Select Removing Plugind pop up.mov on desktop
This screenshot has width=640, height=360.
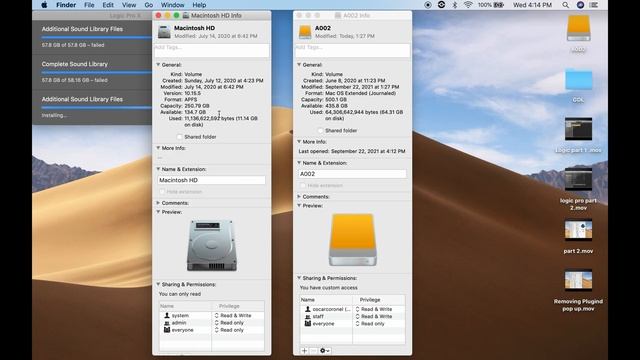tap(578, 280)
